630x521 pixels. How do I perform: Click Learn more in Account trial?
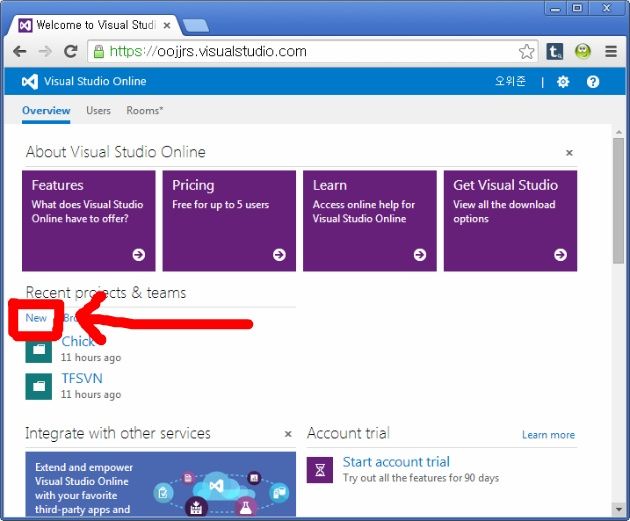pyautogui.click(x=548, y=435)
